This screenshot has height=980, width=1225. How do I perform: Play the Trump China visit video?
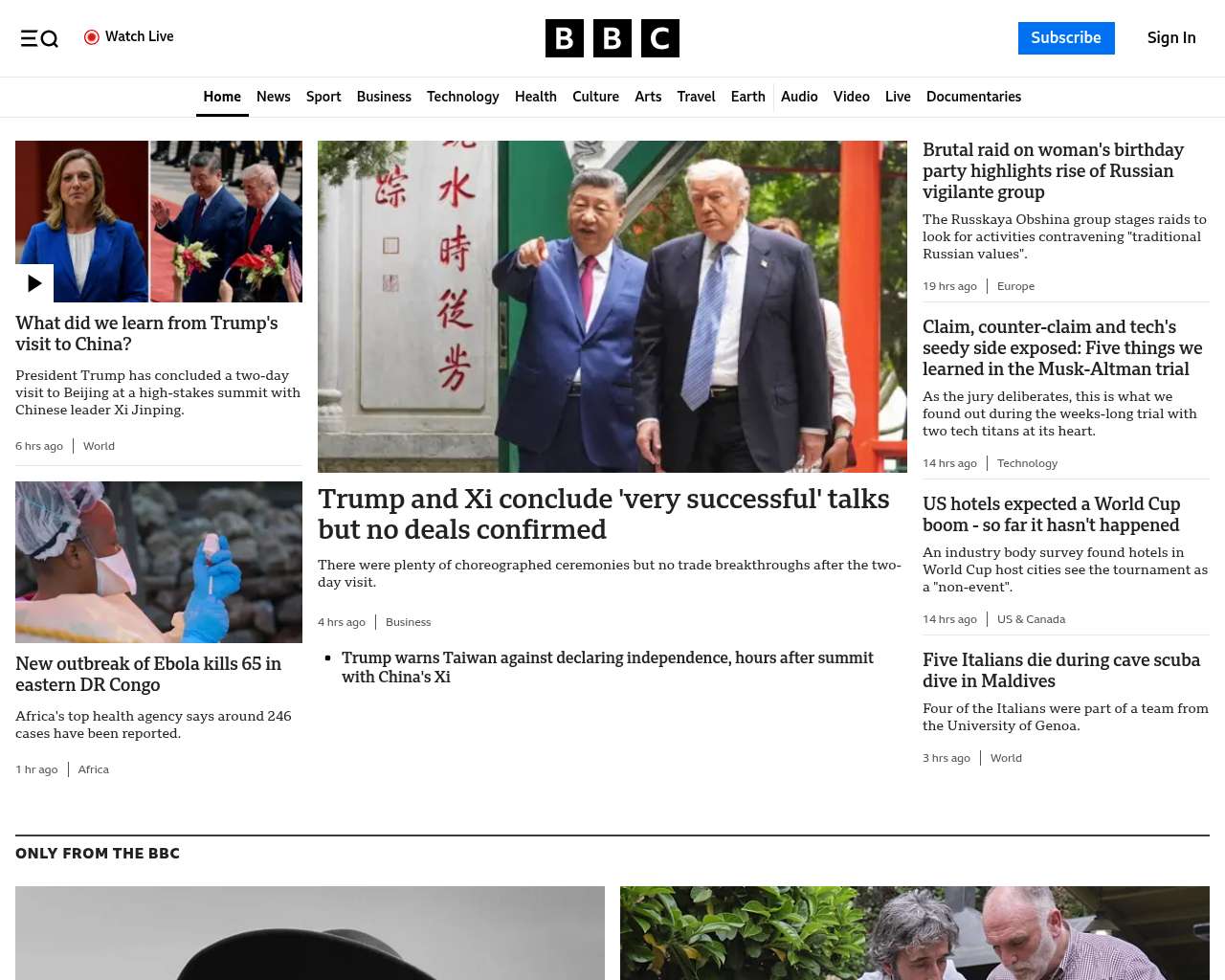click(34, 283)
